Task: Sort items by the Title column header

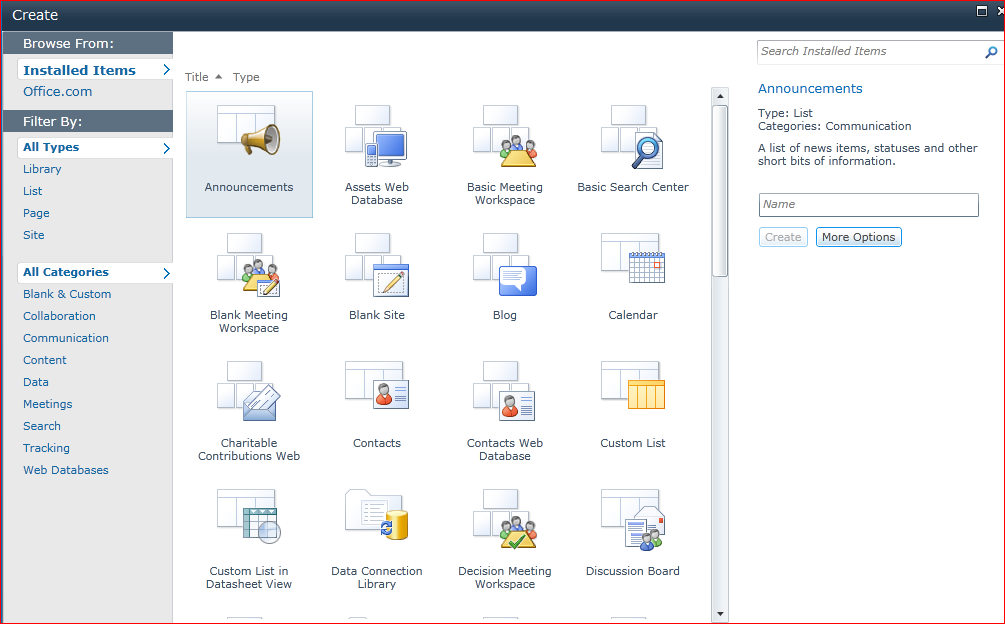Action: click(197, 77)
